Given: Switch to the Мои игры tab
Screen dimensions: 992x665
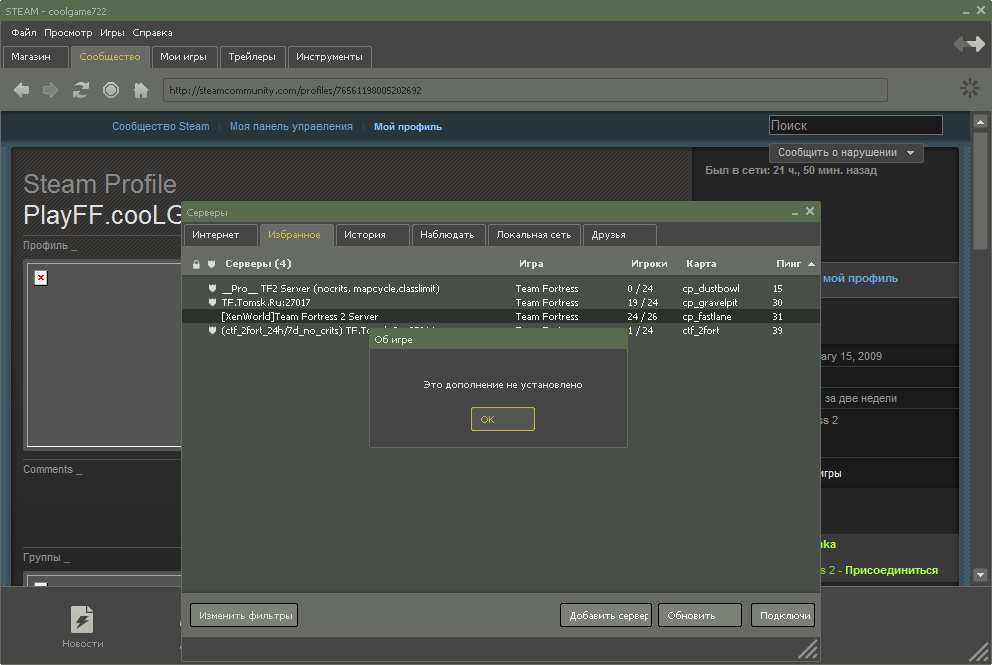Looking at the screenshot, I should pyautogui.click(x=184, y=57).
